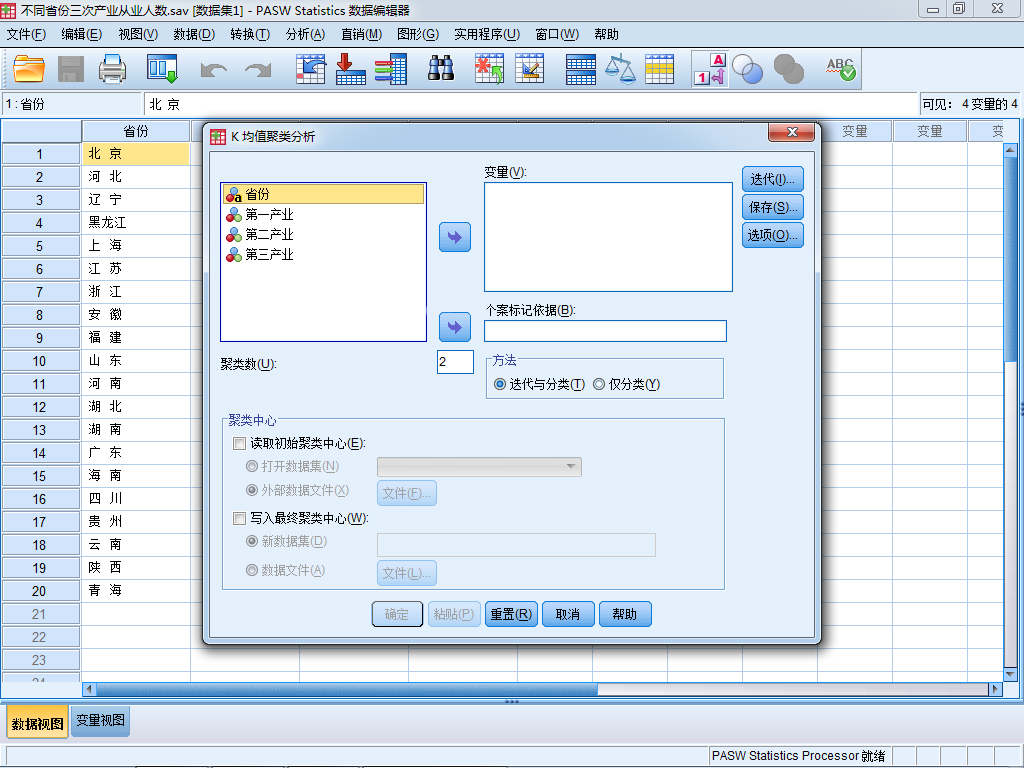The width and height of the screenshot is (1024, 768).
Task: Click the 重置 button
Action: 511,614
